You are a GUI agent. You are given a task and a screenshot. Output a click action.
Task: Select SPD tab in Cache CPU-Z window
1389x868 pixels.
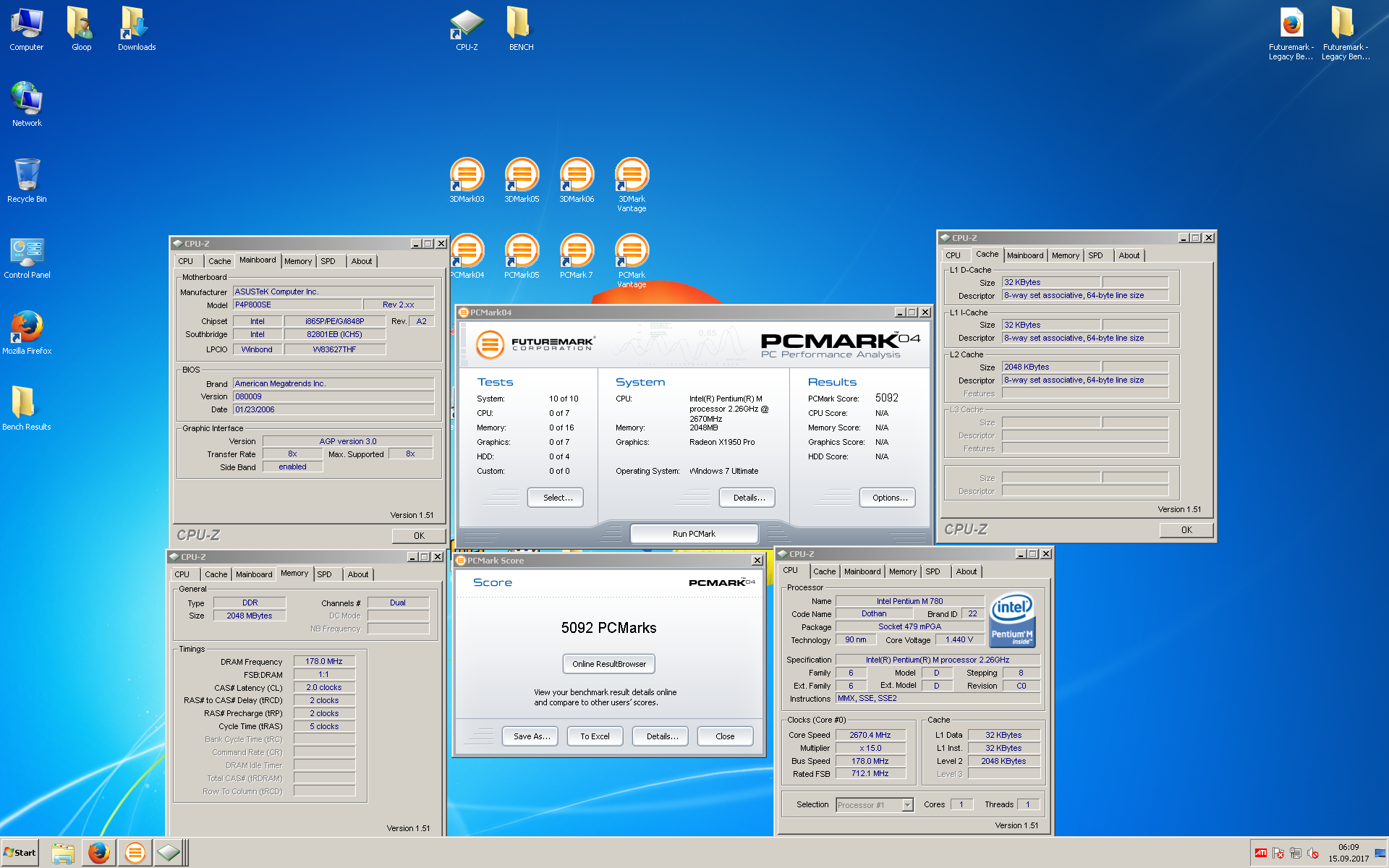point(1095,255)
